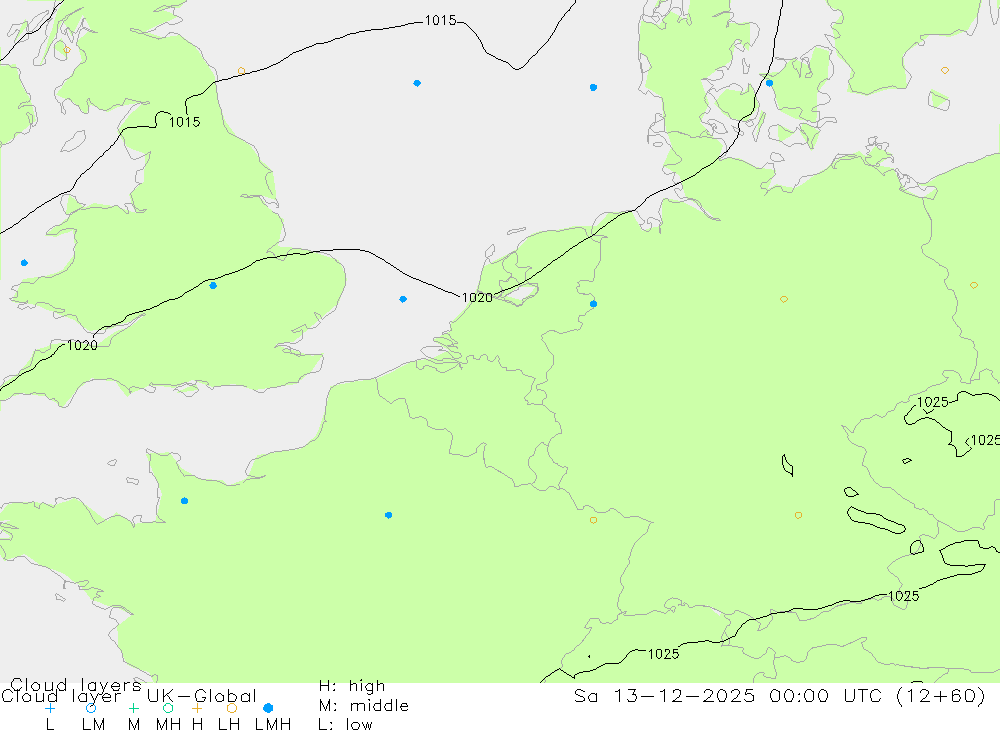Click blue cloud marker over central England
The image size is (1000, 733).
(x=213, y=286)
